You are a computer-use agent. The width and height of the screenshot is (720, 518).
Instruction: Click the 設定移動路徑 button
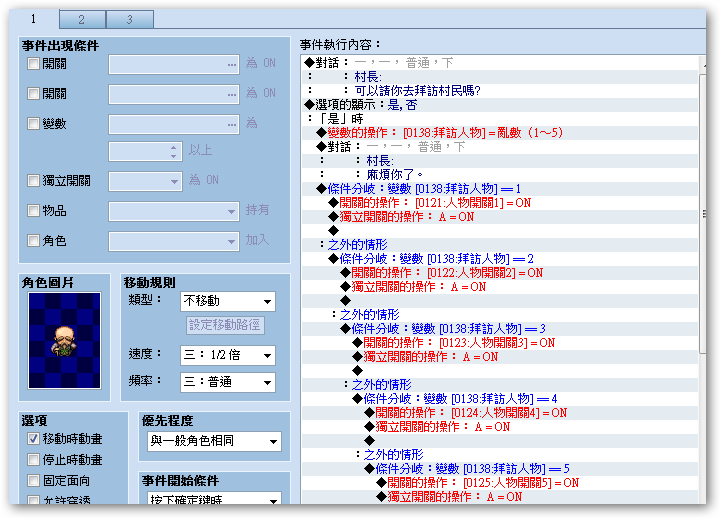click(x=225, y=325)
